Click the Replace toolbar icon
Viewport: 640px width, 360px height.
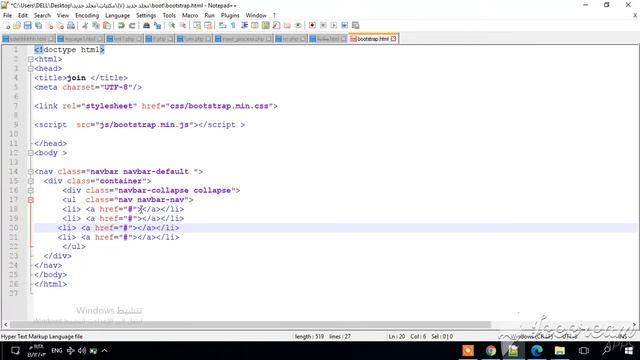coord(158,25)
